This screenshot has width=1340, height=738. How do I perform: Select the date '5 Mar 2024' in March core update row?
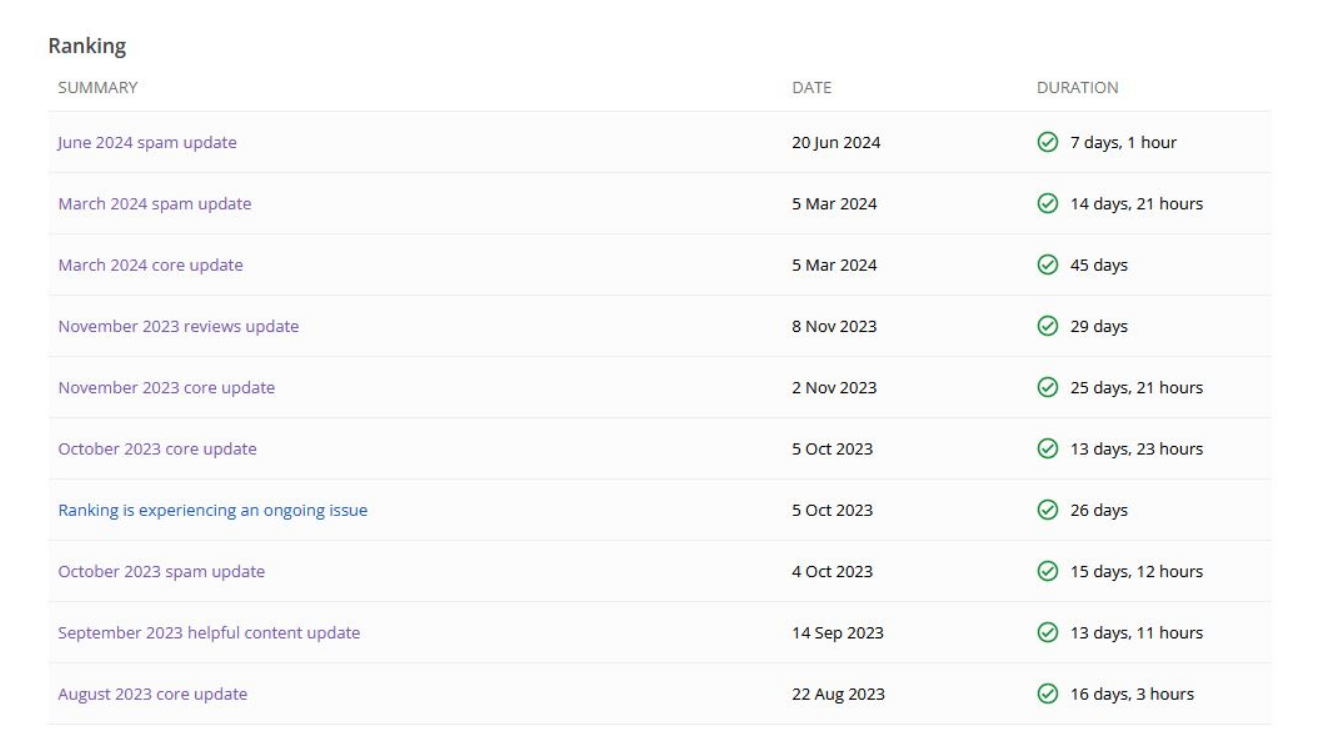[x=834, y=265]
